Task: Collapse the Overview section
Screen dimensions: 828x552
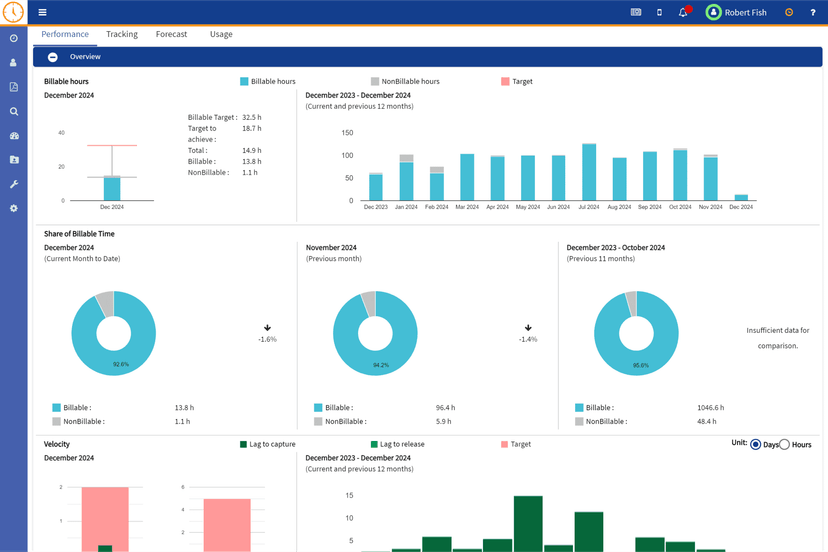Action: (x=53, y=57)
